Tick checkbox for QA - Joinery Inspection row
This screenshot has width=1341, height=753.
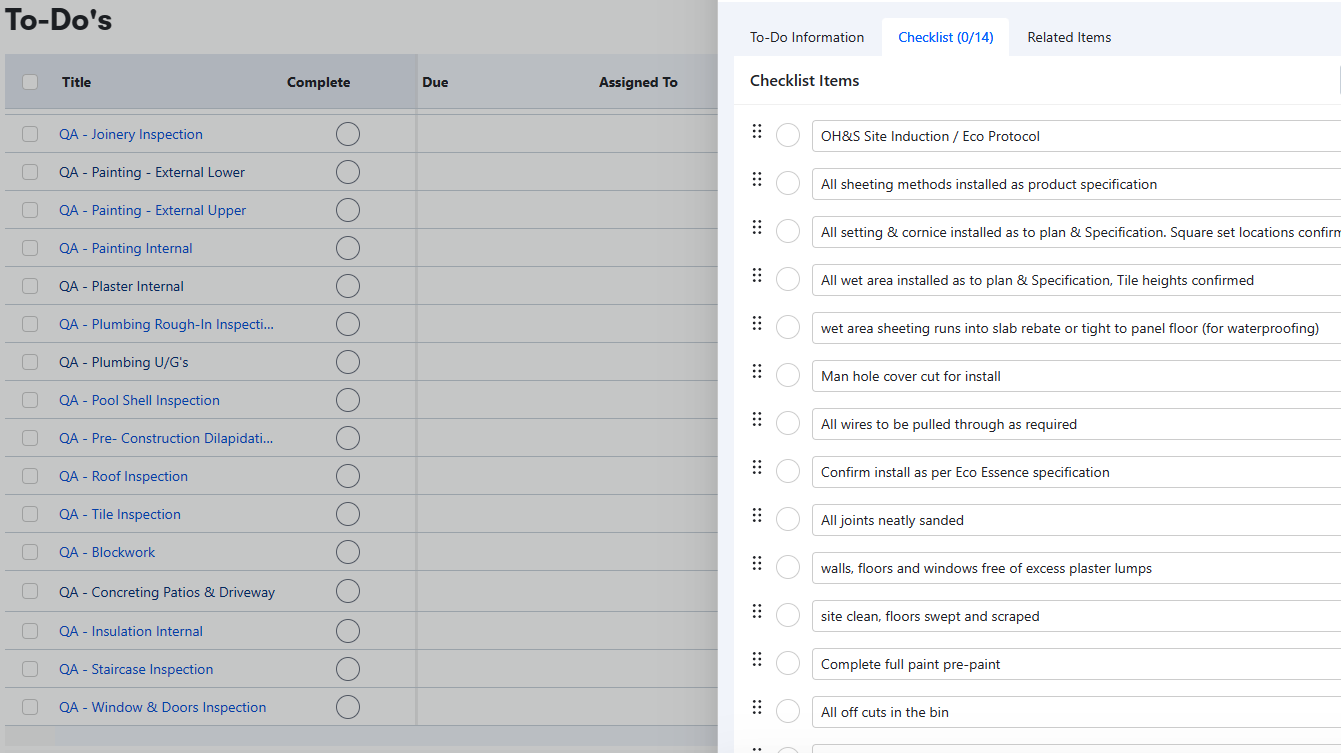(x=30, y=134)
